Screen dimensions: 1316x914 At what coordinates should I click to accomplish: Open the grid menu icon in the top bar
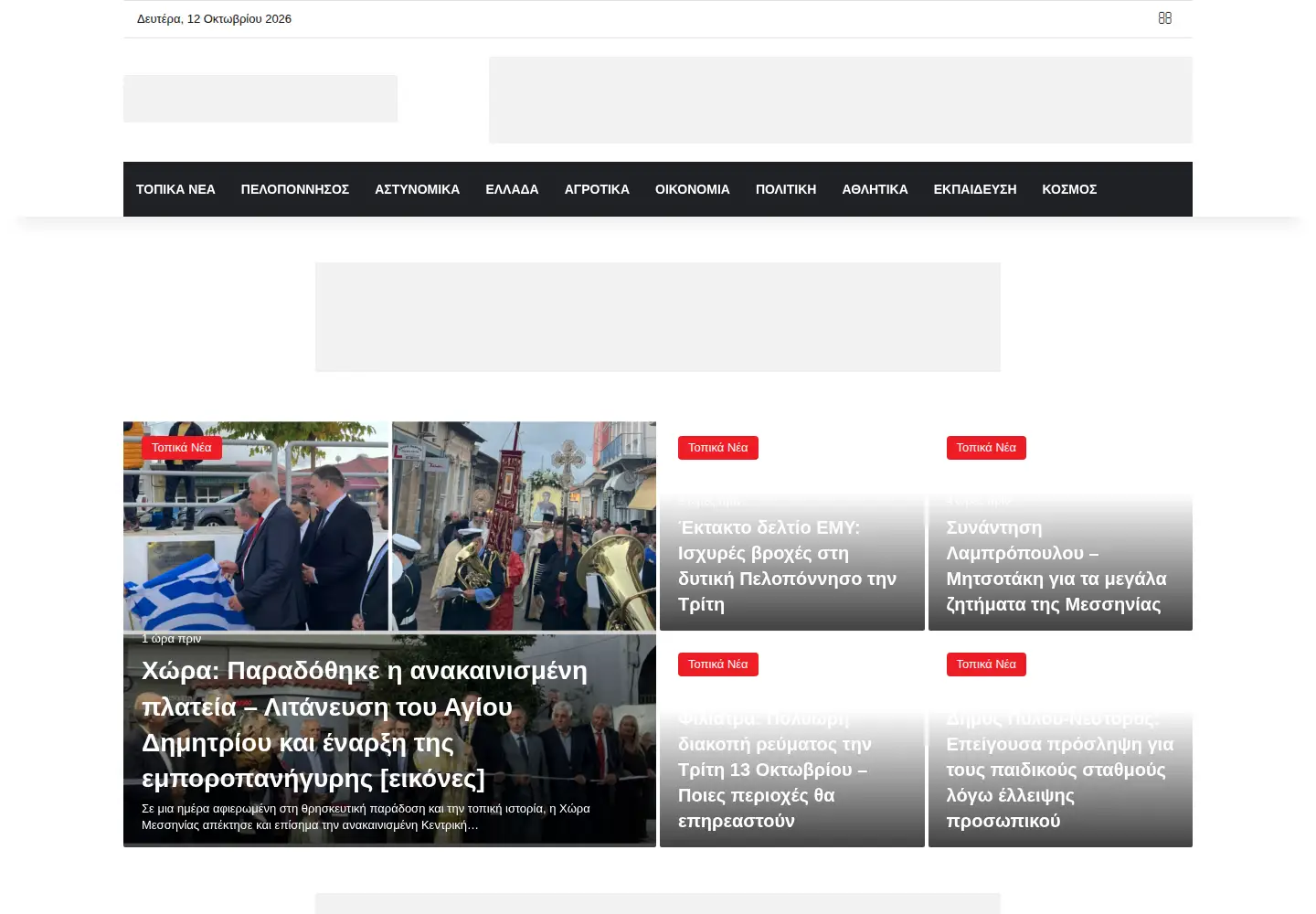pos(1164,18)
